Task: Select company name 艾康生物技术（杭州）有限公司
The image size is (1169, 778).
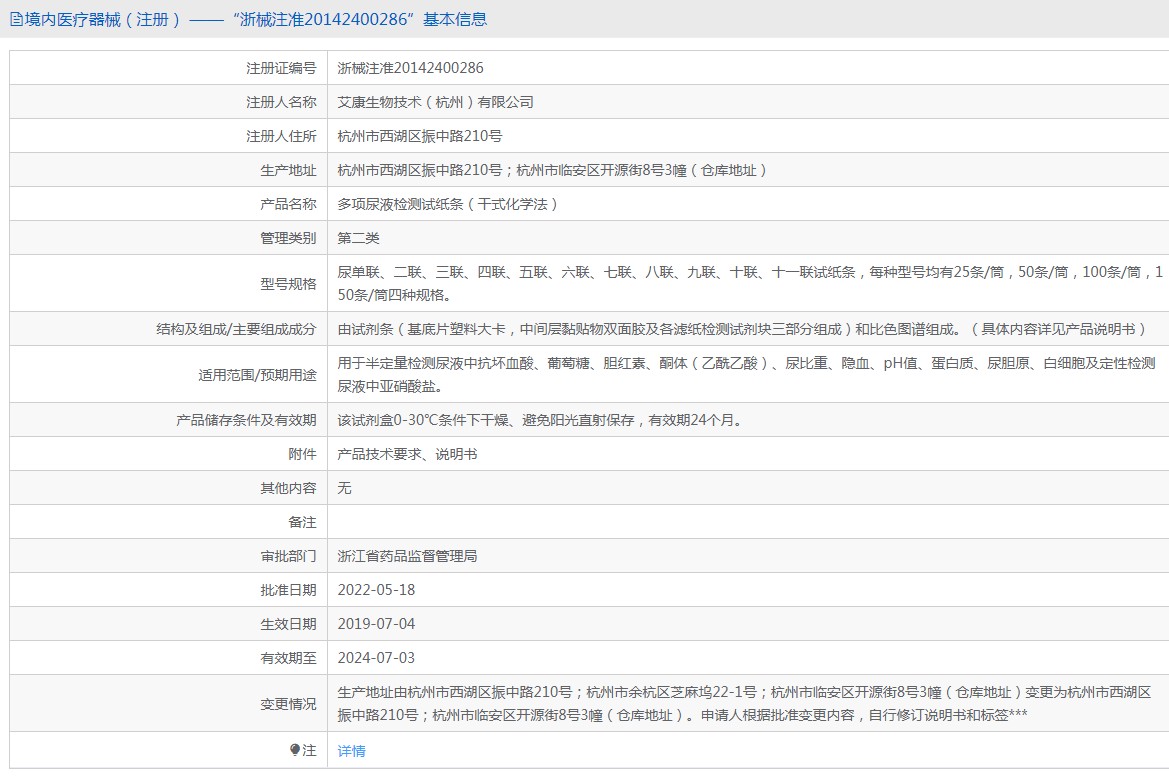Action: pyautogui.click(x=435, y=102)
